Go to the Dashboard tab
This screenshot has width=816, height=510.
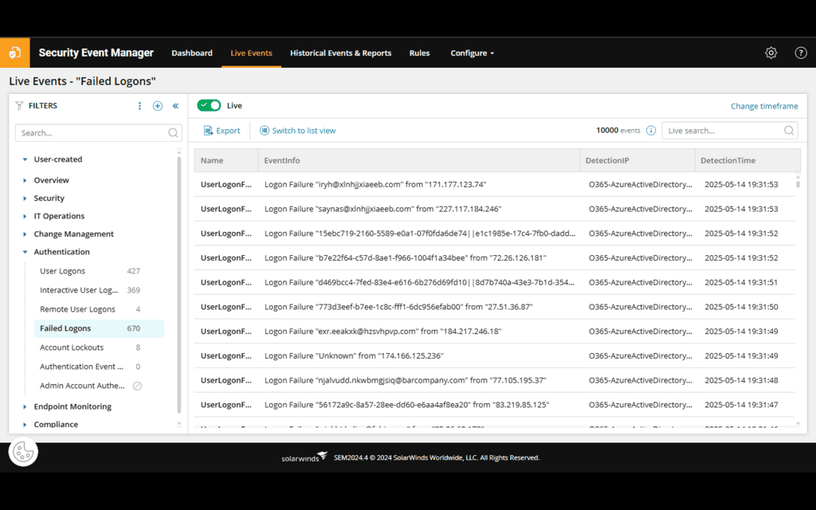coord(192,53)
